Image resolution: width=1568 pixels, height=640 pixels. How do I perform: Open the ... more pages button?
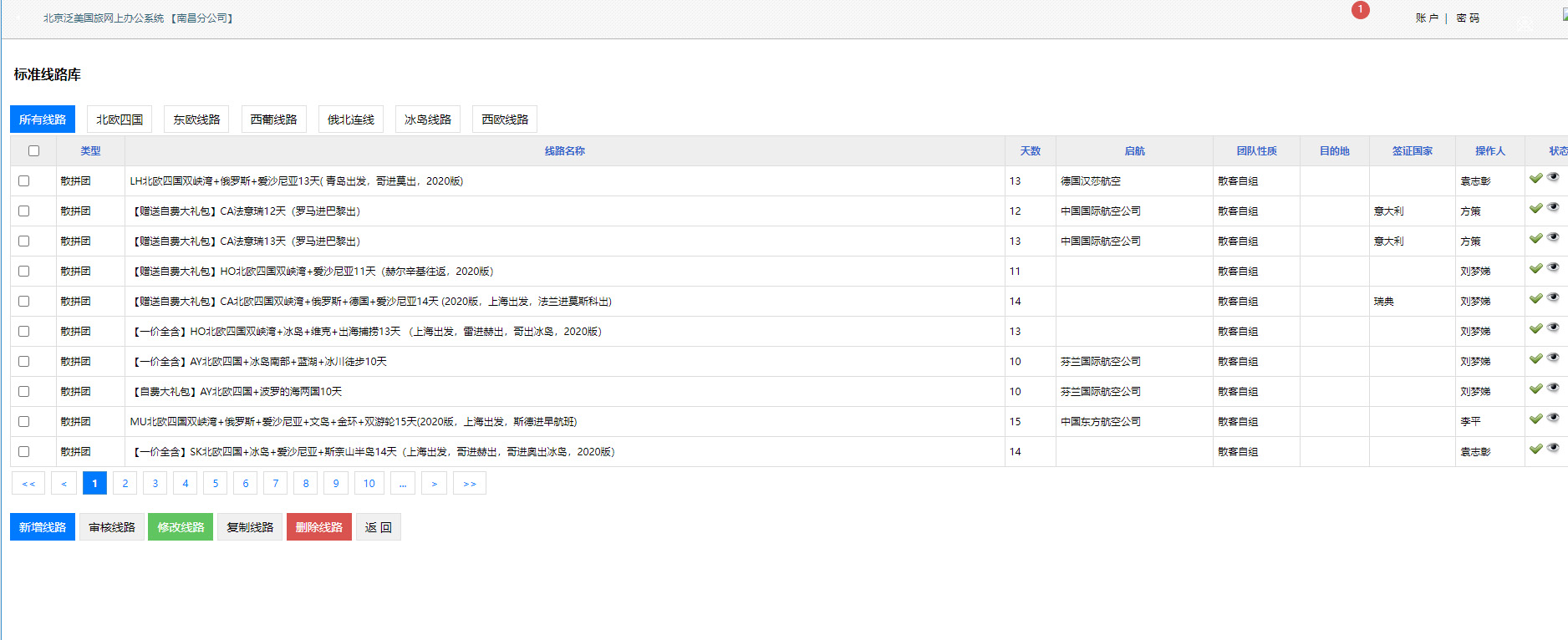[x=403, y=484]
